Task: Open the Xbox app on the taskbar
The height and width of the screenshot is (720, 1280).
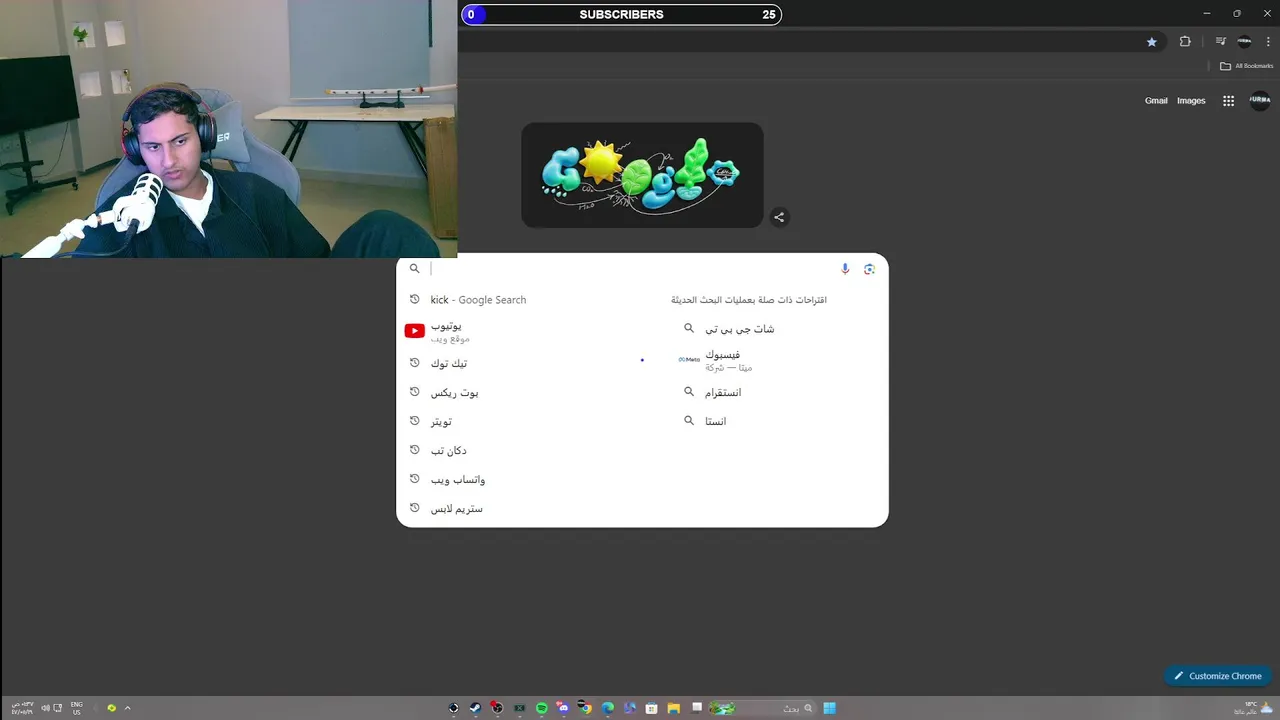Action: click(x=519, y=708)
